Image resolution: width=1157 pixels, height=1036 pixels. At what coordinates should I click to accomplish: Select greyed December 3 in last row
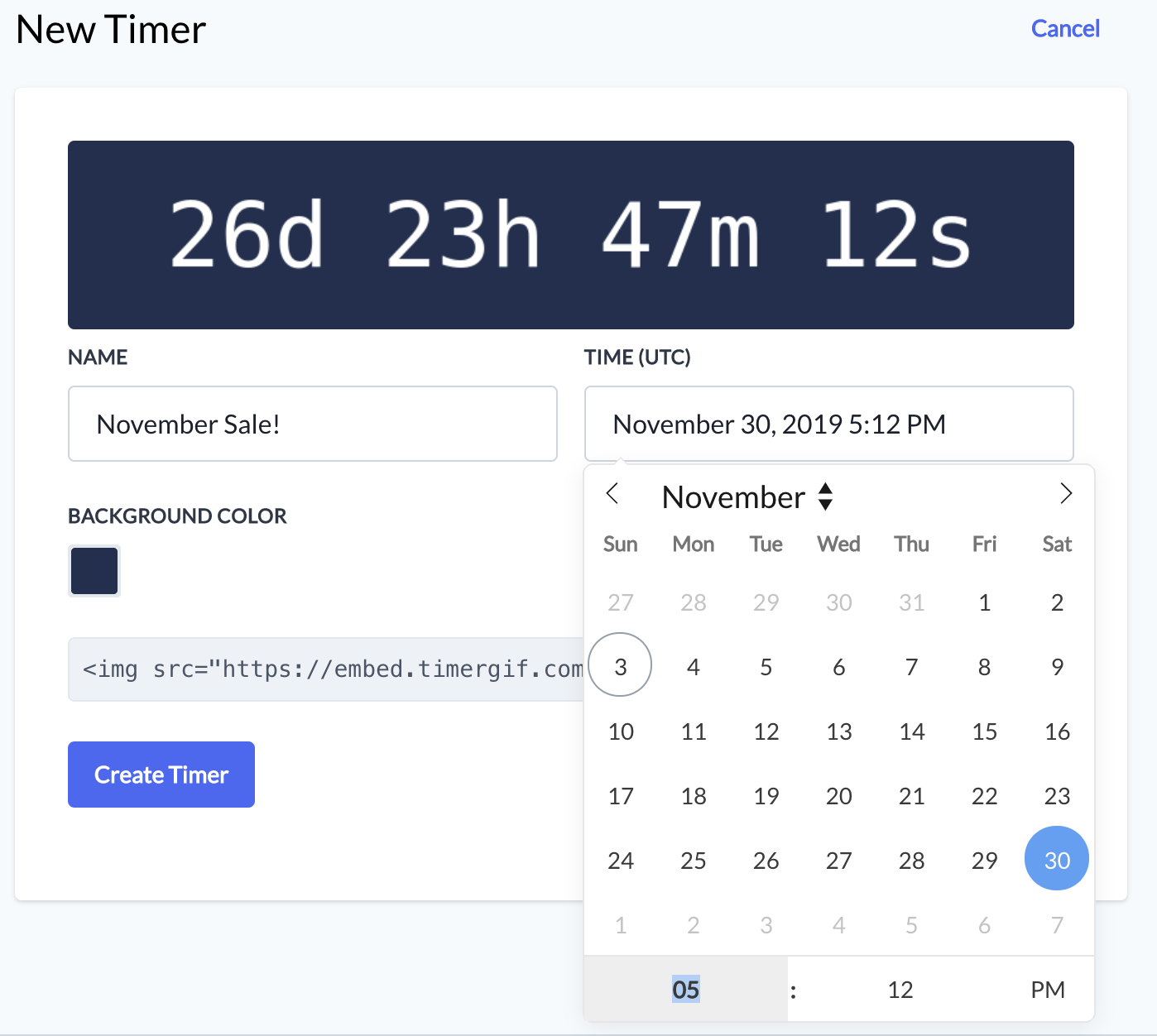[x=766, y=924]
